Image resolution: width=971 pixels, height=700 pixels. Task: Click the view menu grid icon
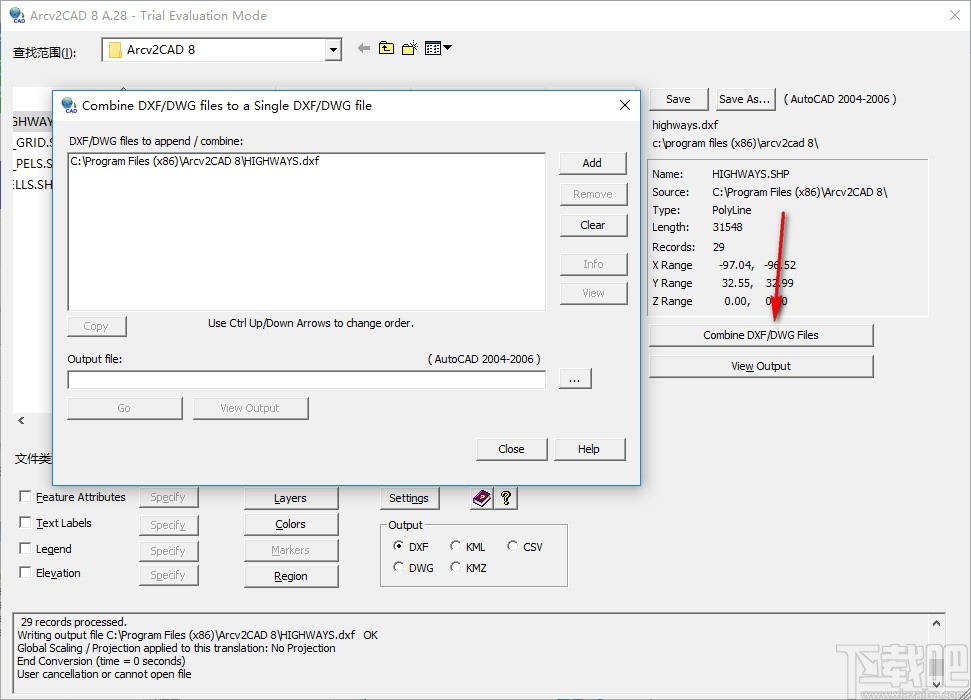click(431, 48)
